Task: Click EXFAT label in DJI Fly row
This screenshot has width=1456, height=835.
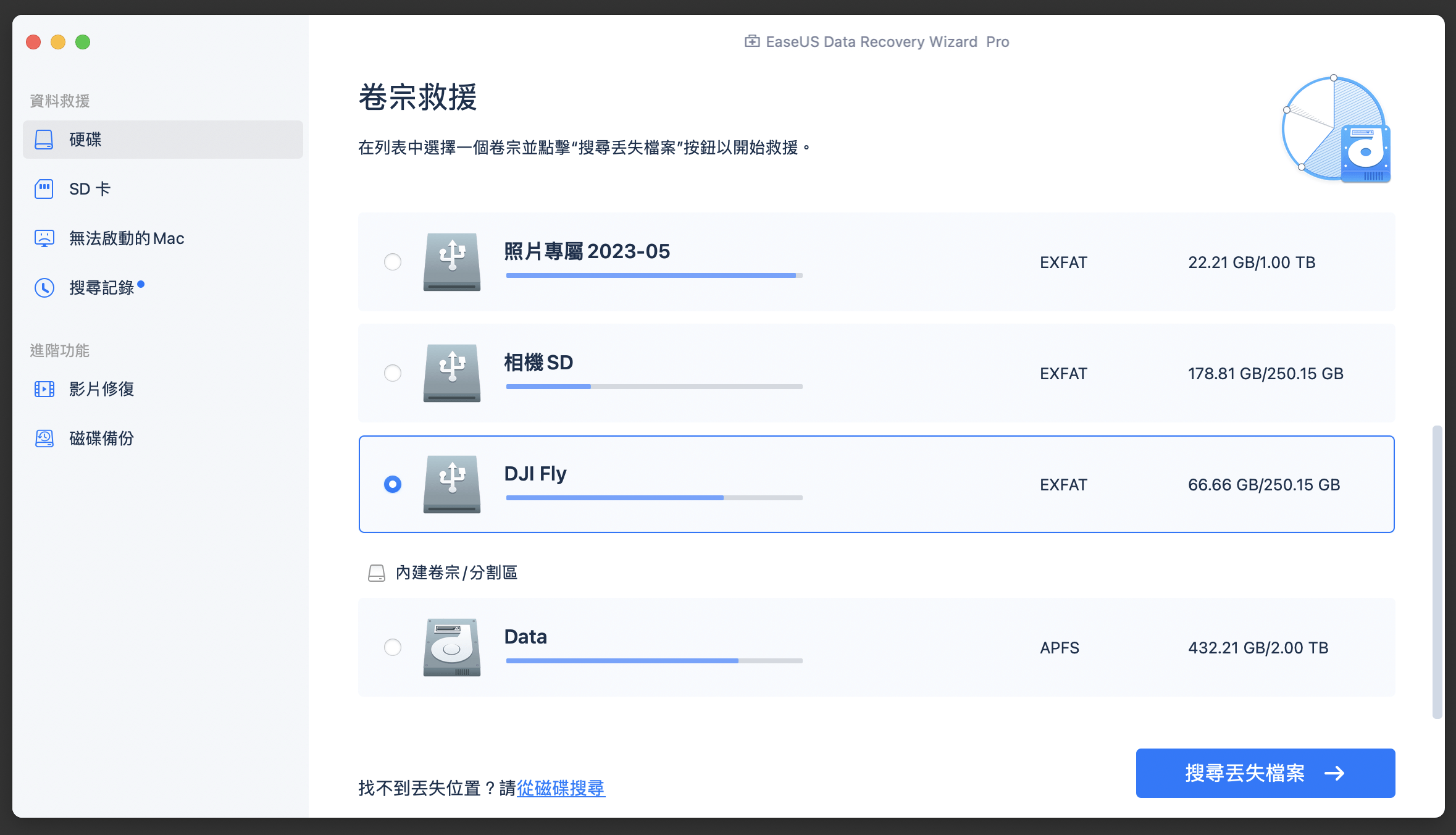Action: point(1063,485)
